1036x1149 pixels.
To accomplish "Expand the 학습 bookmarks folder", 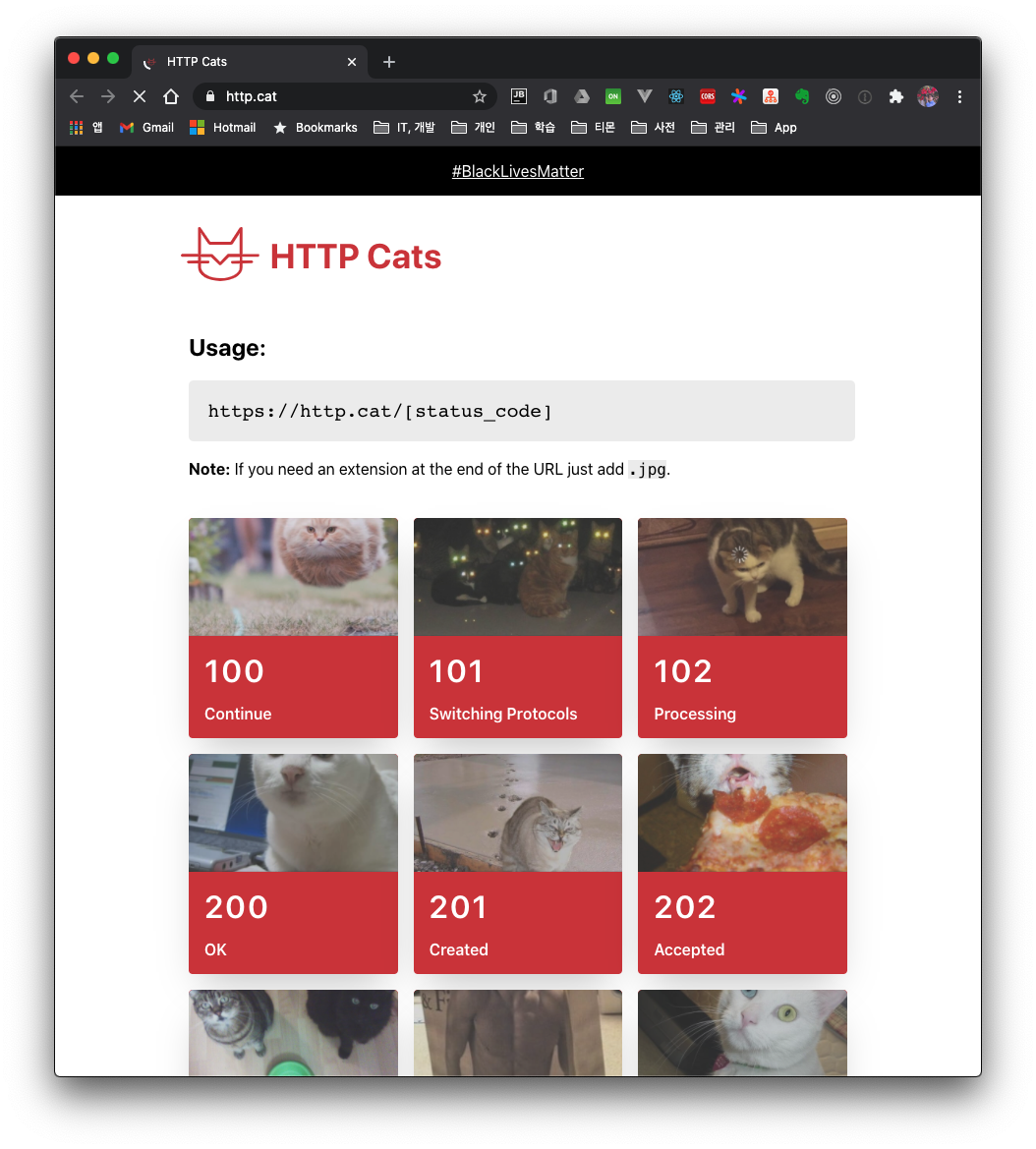I will (x=532, y=128).
